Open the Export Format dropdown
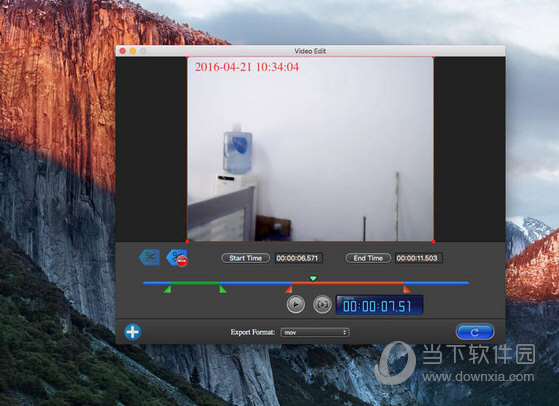This screenshot has width=559, height=406. 315,332
